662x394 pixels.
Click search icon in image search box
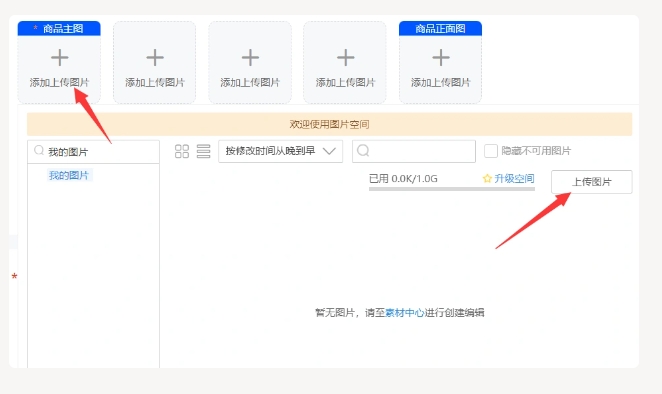click(363, 150)
